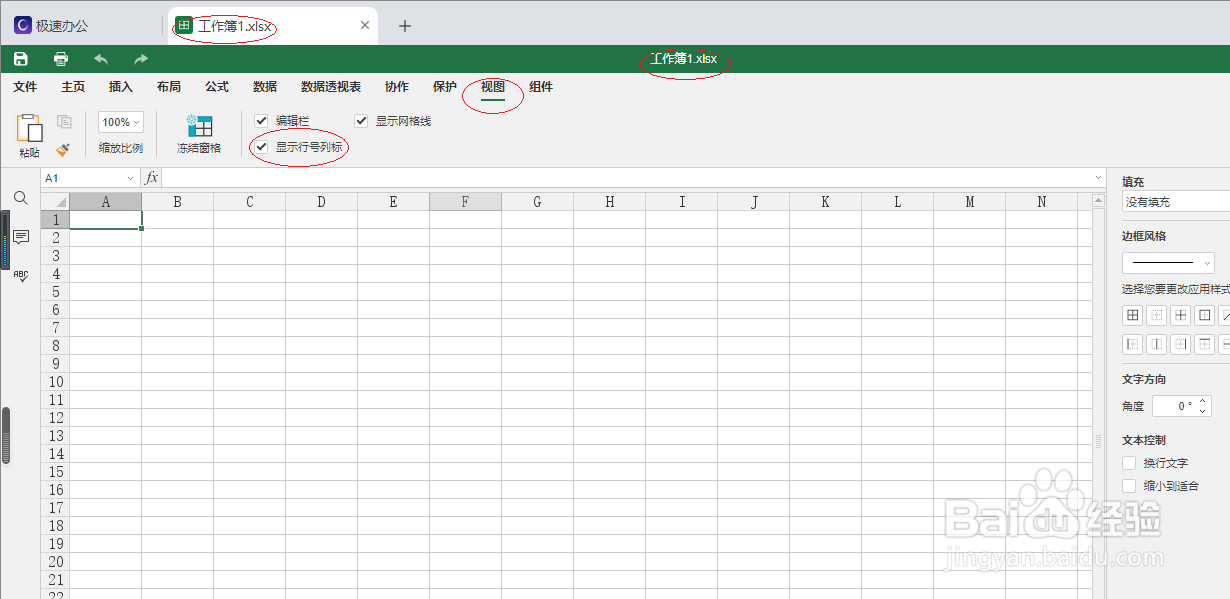Image resolution: width=1230 pixels, height=599 pixels.
Task: Switch to the 协作 tab
Action: click(x=397, y=87)
